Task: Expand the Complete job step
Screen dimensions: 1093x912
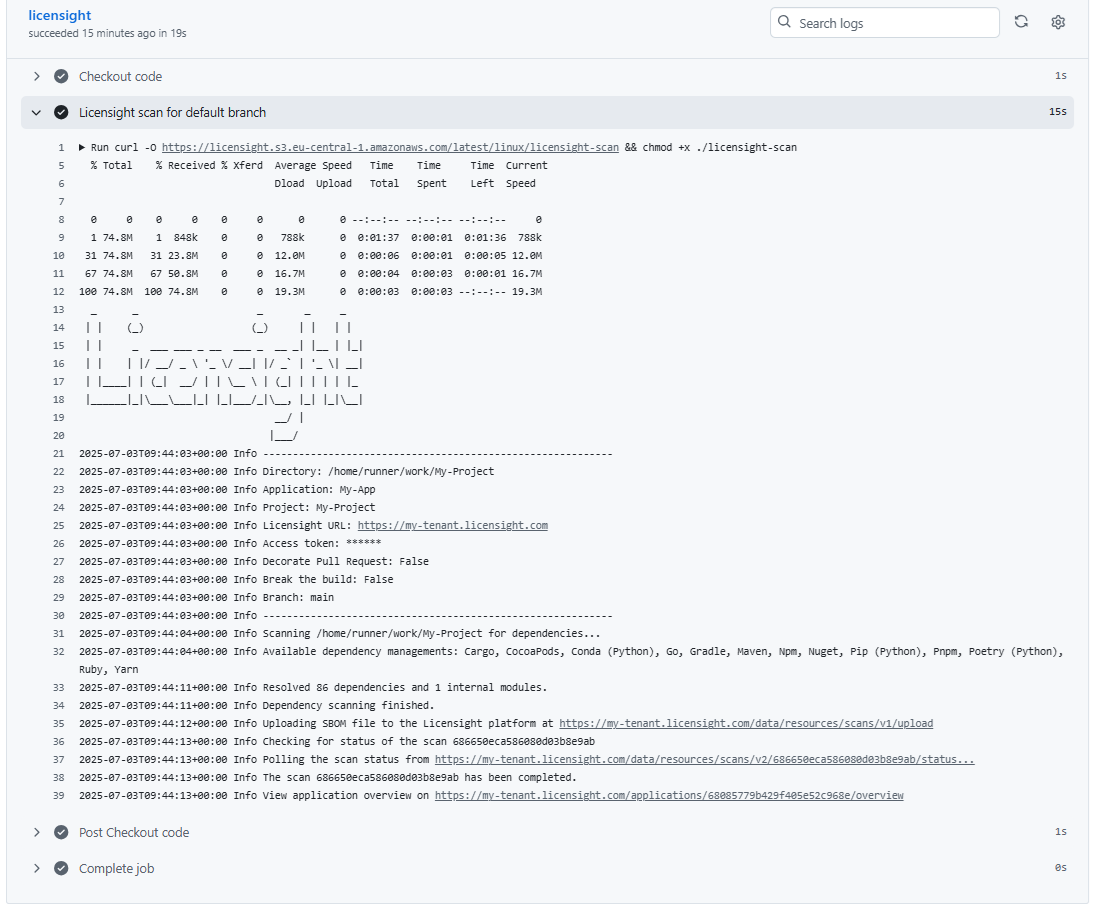Action: tap(37, 868)
